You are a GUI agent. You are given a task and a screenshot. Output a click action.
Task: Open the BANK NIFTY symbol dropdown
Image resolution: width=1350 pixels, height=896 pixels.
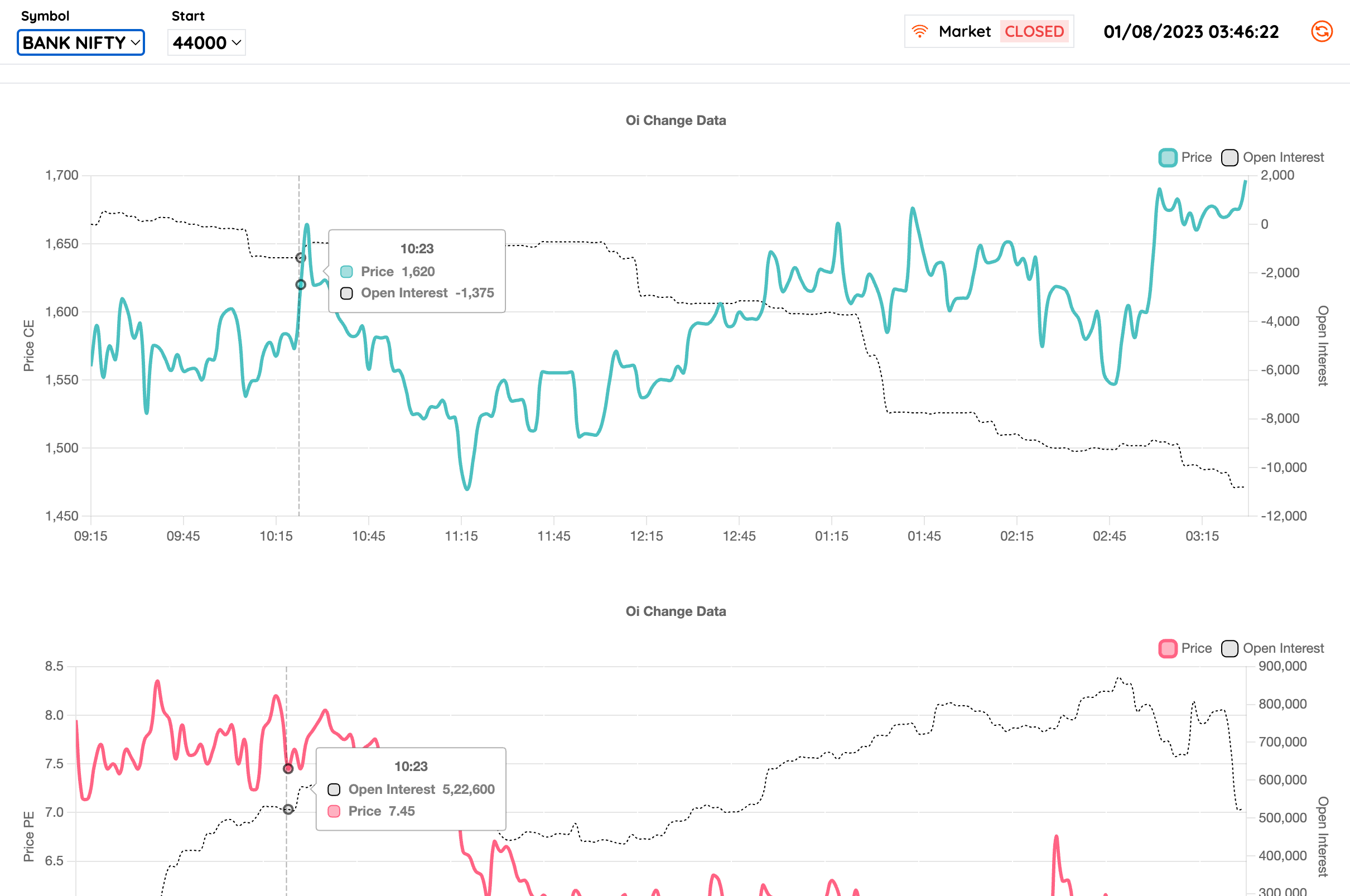tap(80, 43)
